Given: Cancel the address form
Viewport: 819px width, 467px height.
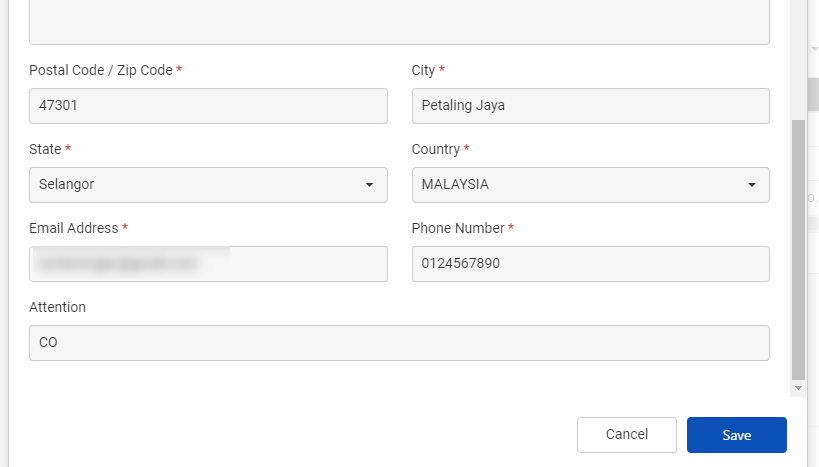Looking at the screenshot, I should 627,435.
